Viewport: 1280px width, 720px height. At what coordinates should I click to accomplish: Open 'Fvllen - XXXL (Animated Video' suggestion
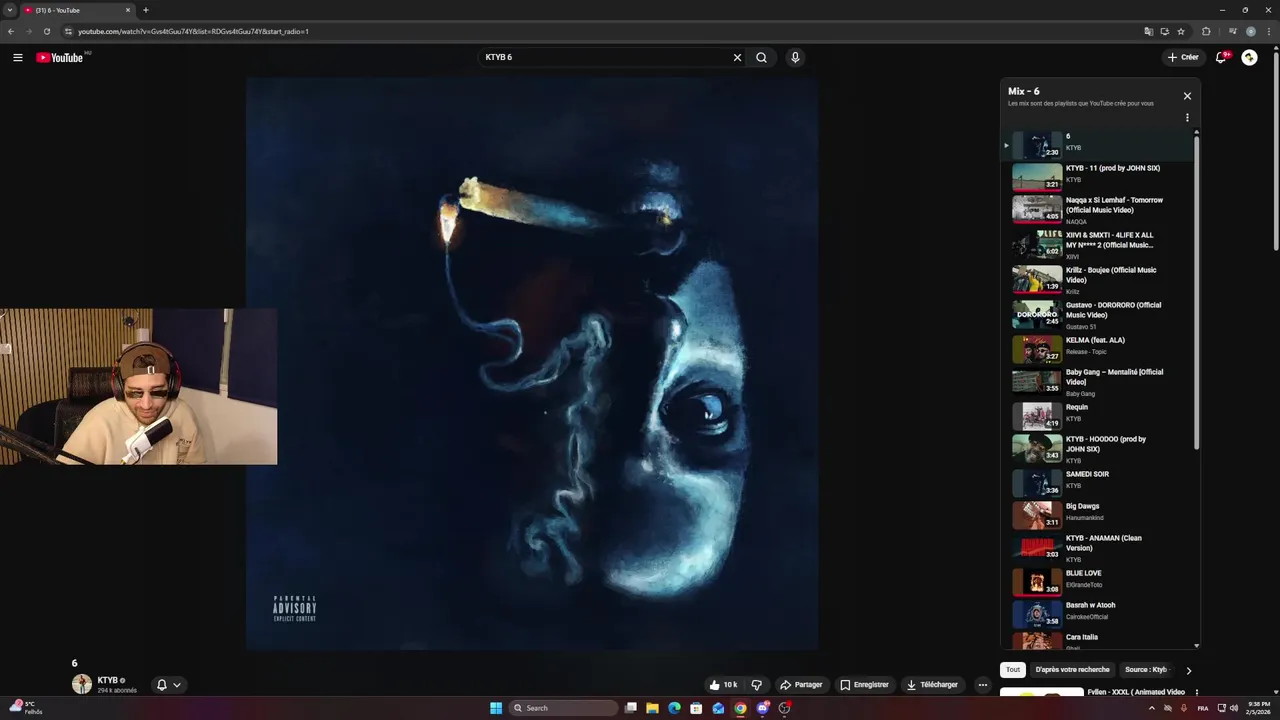[x=1136, y=692]
